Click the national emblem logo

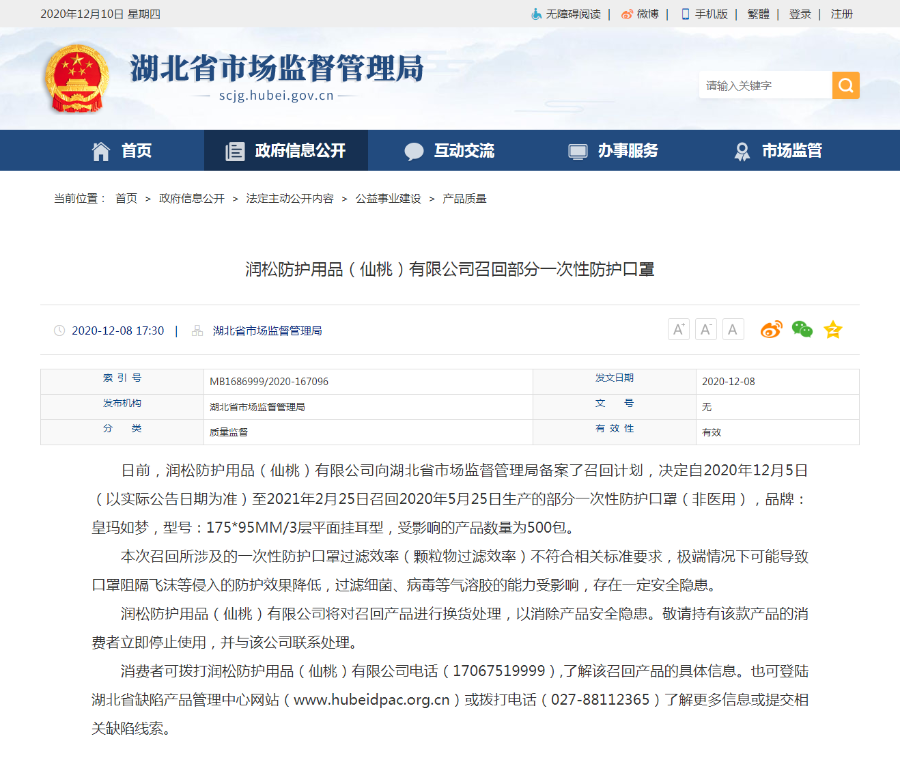pyautogui.click(x=74, y=79)
